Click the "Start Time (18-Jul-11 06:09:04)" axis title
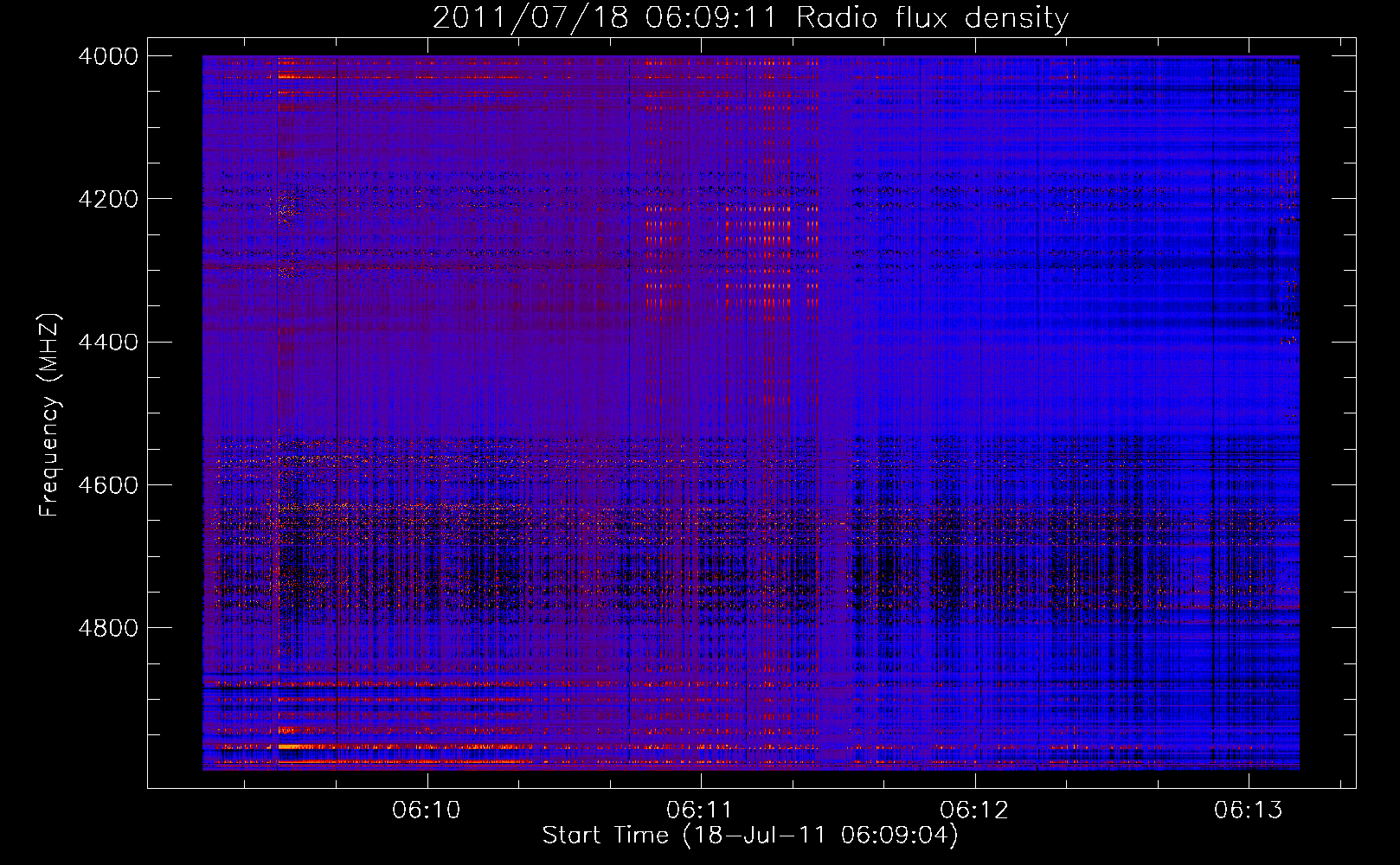Viewport: 1400px width, 865px height. point(750,836)
